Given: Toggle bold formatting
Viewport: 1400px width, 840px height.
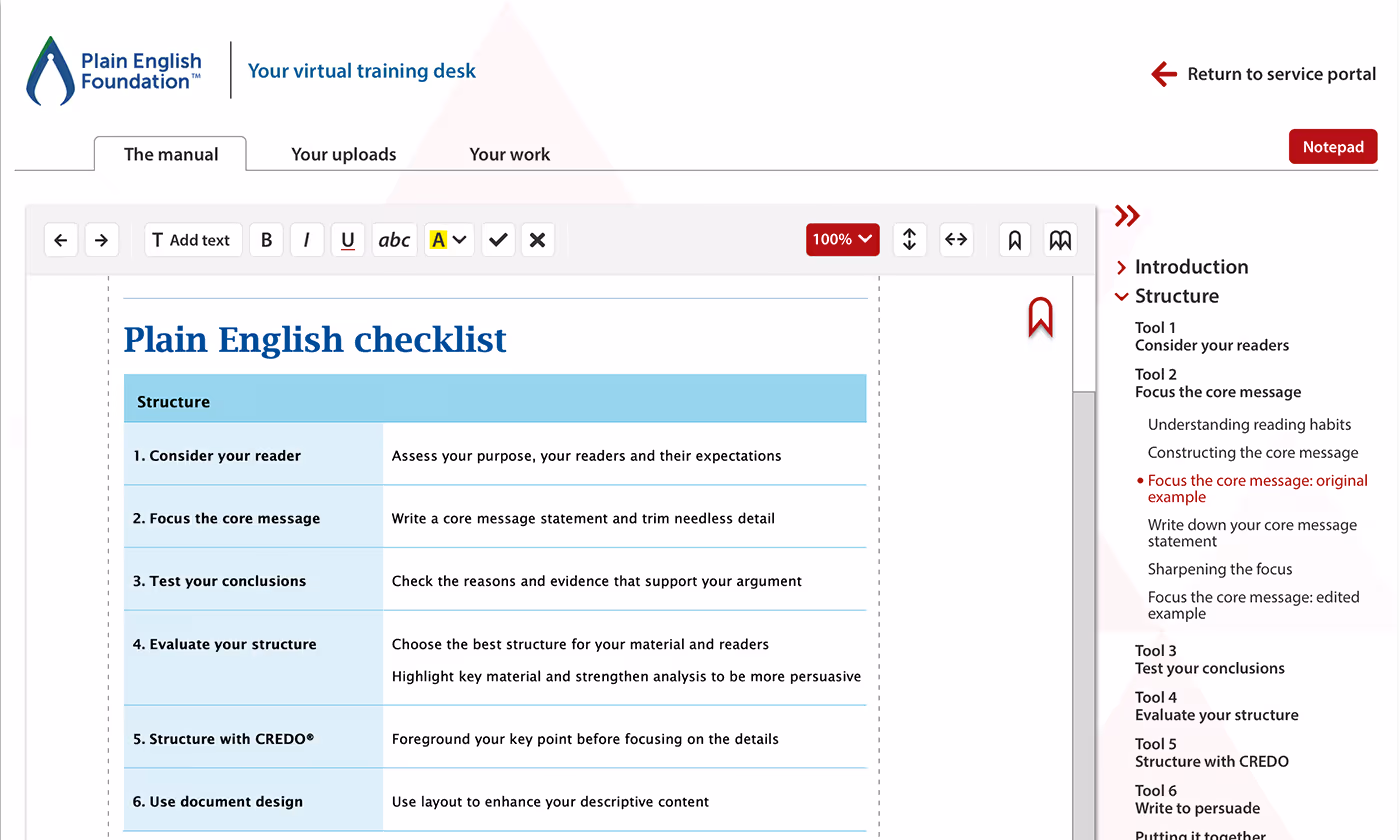Looking at the screenshot, I should coord(266,240).
